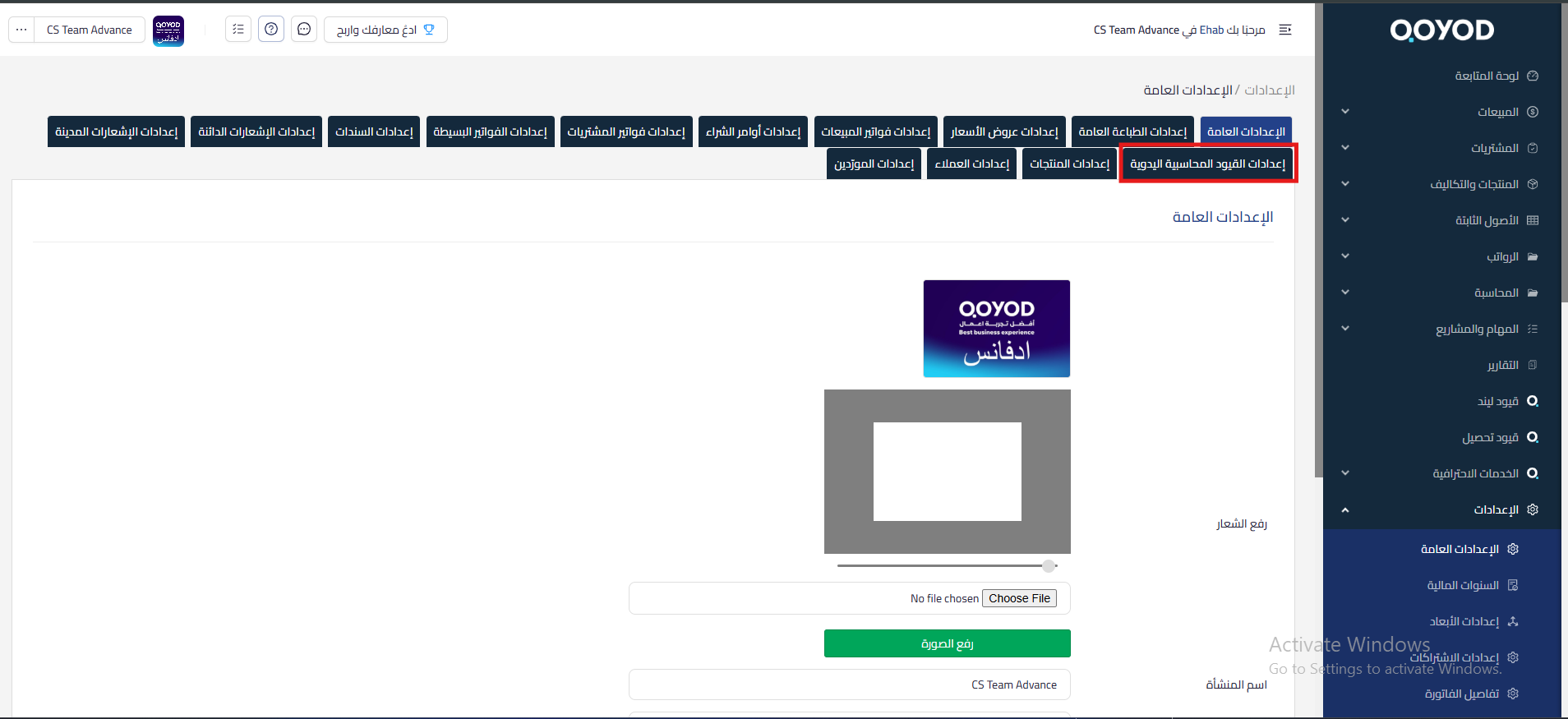
Task: Click تفاصيل الفاتورة gear icon
Action: (1513, 694)
